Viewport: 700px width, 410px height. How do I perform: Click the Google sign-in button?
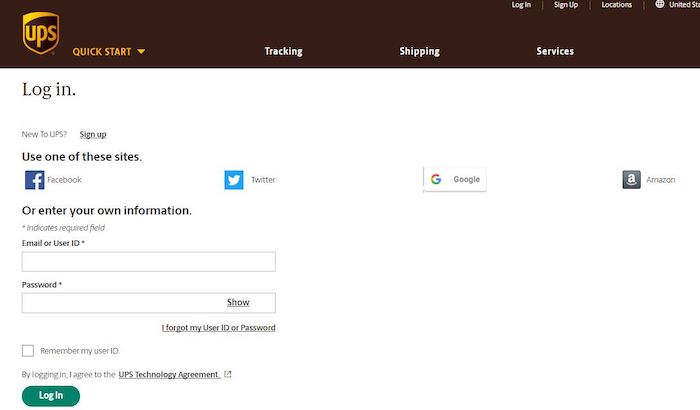(x=454, y=180)
